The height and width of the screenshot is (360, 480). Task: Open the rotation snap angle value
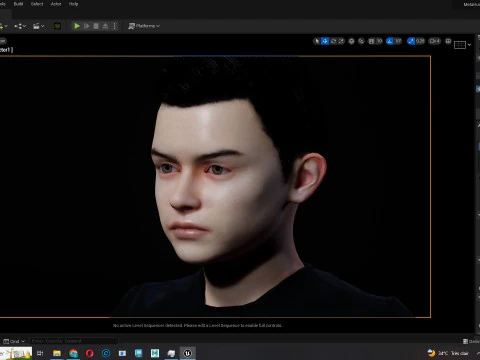click(398, 41)
